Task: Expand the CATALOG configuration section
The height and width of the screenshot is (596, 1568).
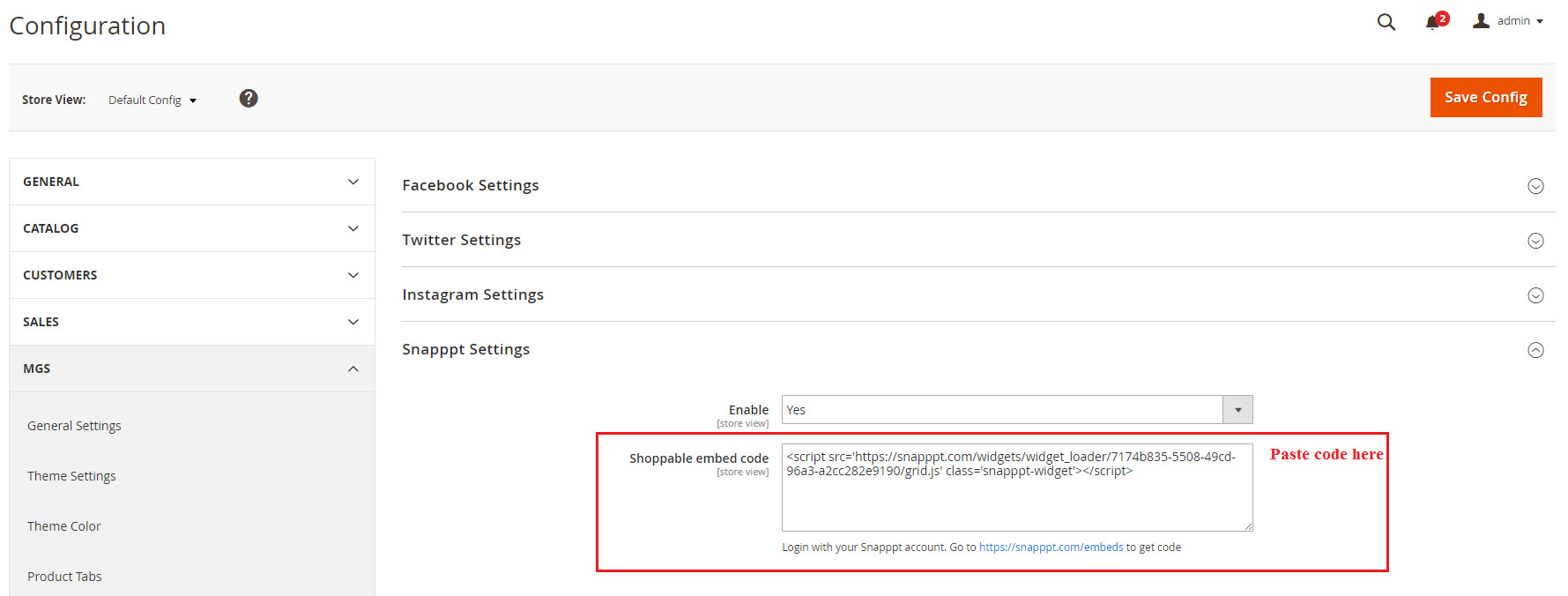Action: point(192,228)
